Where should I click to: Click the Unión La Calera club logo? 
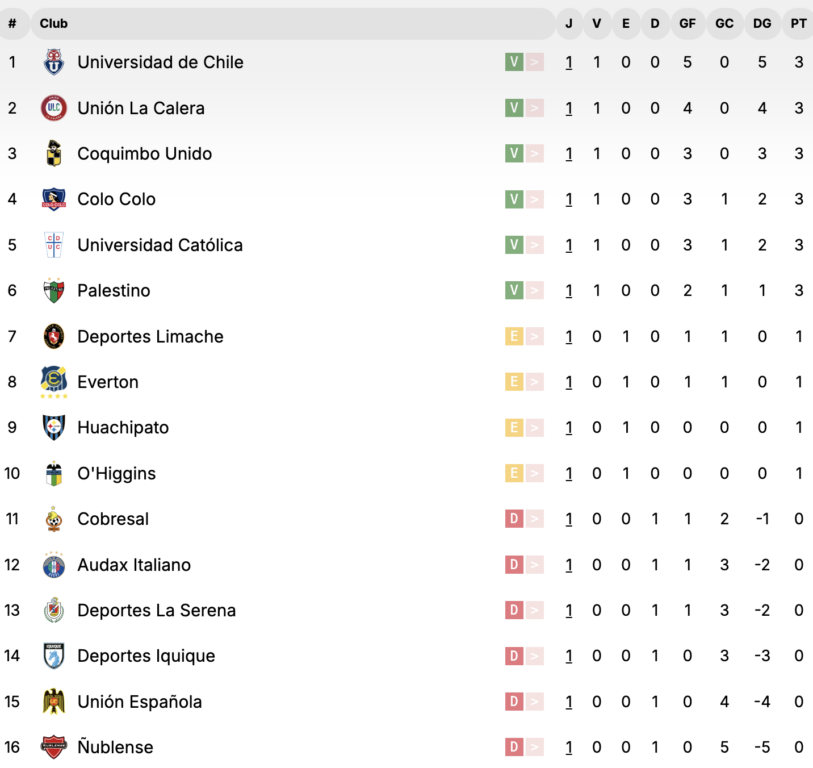click(53, 108)
